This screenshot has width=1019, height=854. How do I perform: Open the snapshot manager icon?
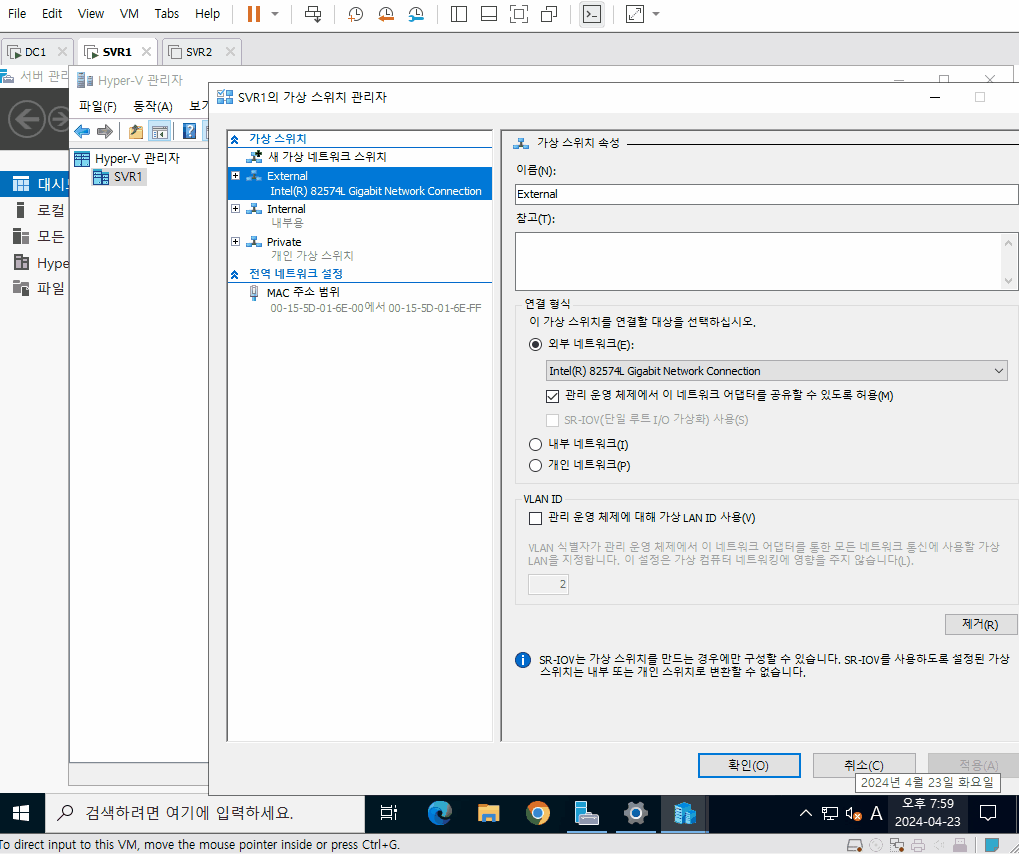point(416,14)
